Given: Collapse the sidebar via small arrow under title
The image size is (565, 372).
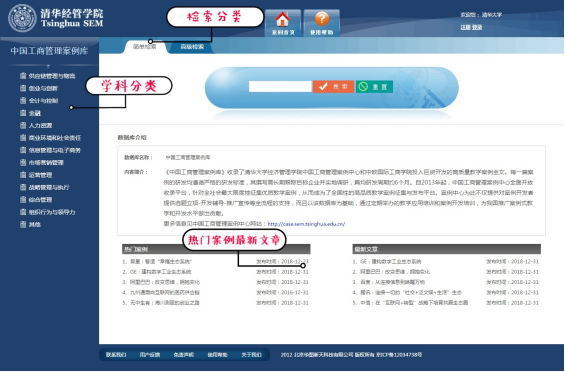Looking at the screenshot, I should (48, 66).
